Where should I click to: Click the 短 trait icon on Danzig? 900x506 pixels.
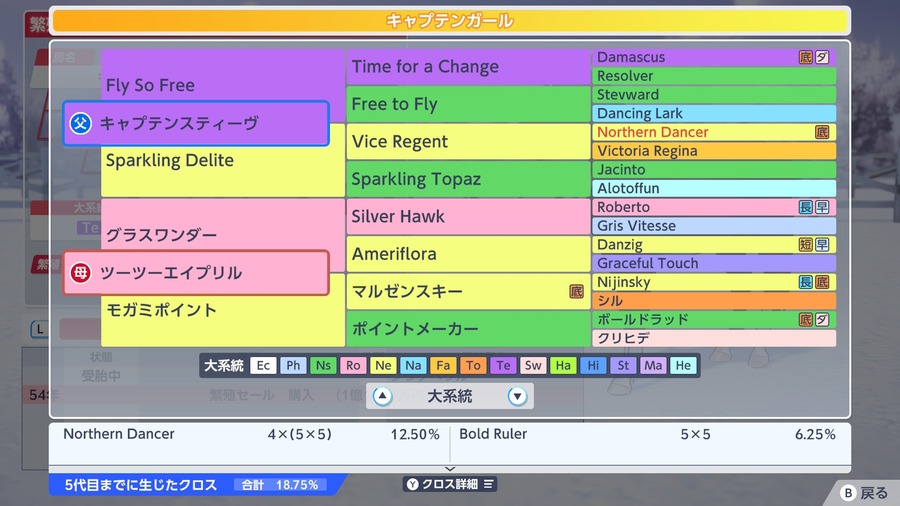coord(806,244)
